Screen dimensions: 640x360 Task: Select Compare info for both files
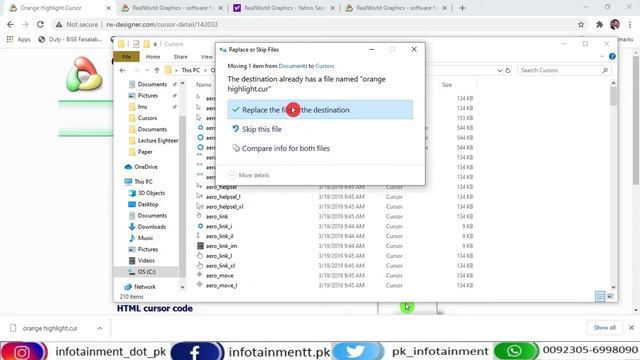(285, 148)
